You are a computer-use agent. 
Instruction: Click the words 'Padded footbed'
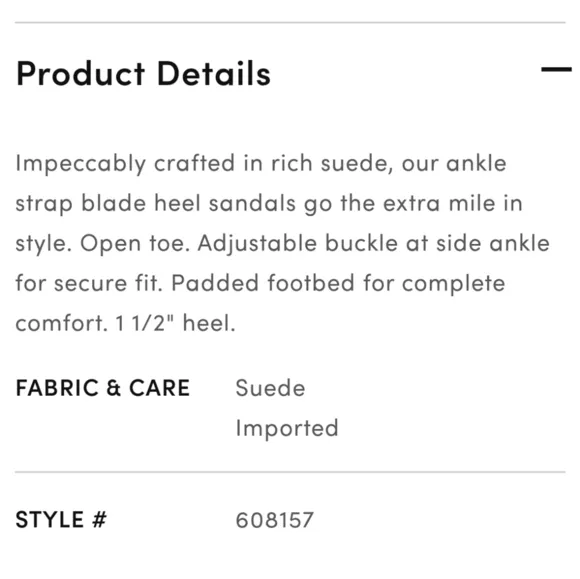pos(263,283)
